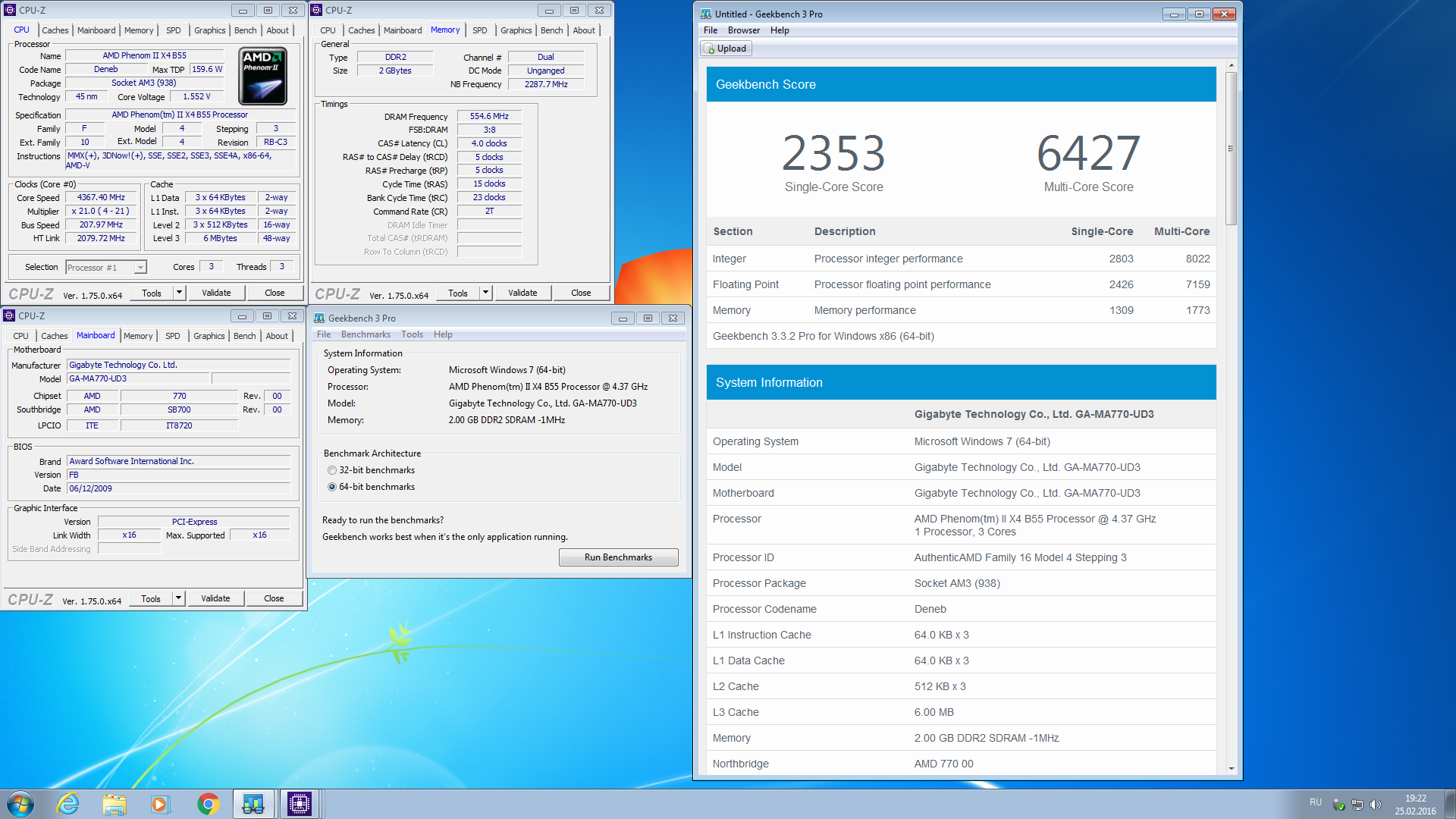Image resolution: width=1456 pixels, height=819 pixels.
Task: Expand Tools arrow in CPU-Z CPU window
Action: tap(180, 293)
